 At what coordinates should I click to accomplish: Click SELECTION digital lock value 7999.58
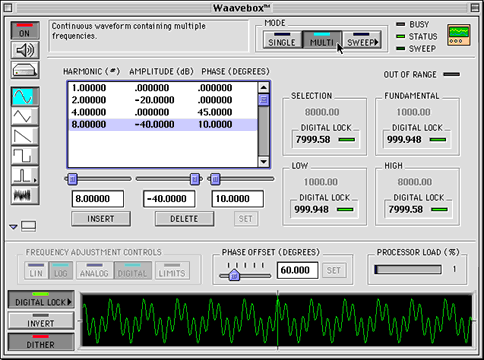[313, 140]
